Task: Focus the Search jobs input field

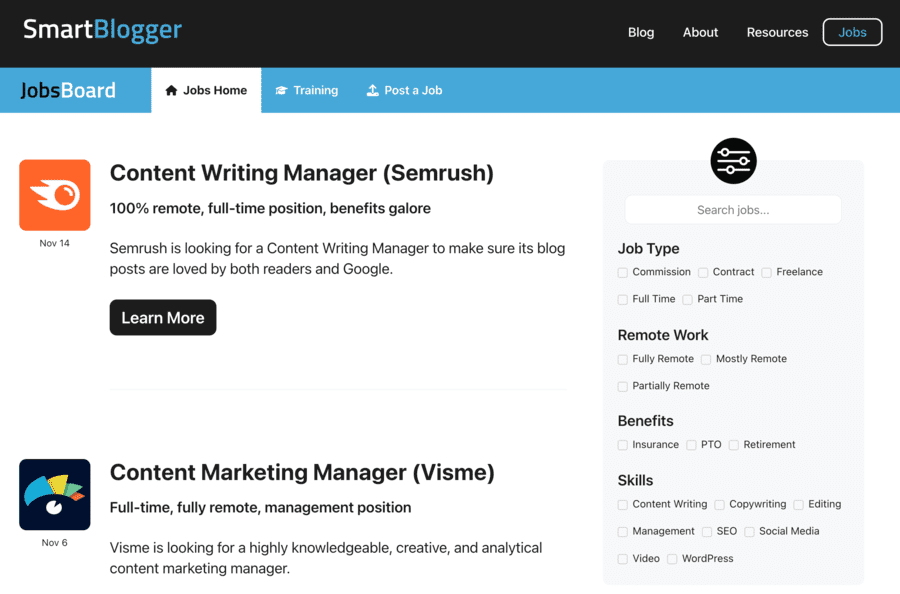Action: 733,210
